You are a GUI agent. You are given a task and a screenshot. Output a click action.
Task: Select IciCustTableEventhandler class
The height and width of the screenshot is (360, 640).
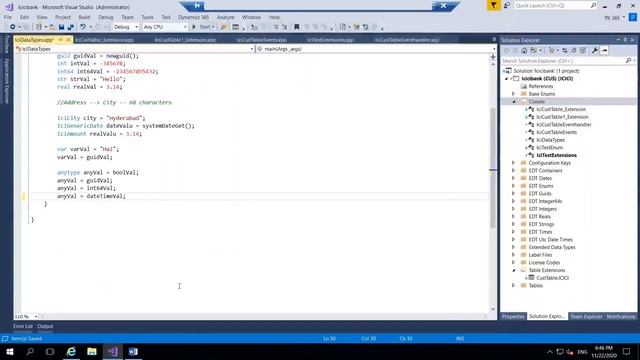(x=564, y=125)
